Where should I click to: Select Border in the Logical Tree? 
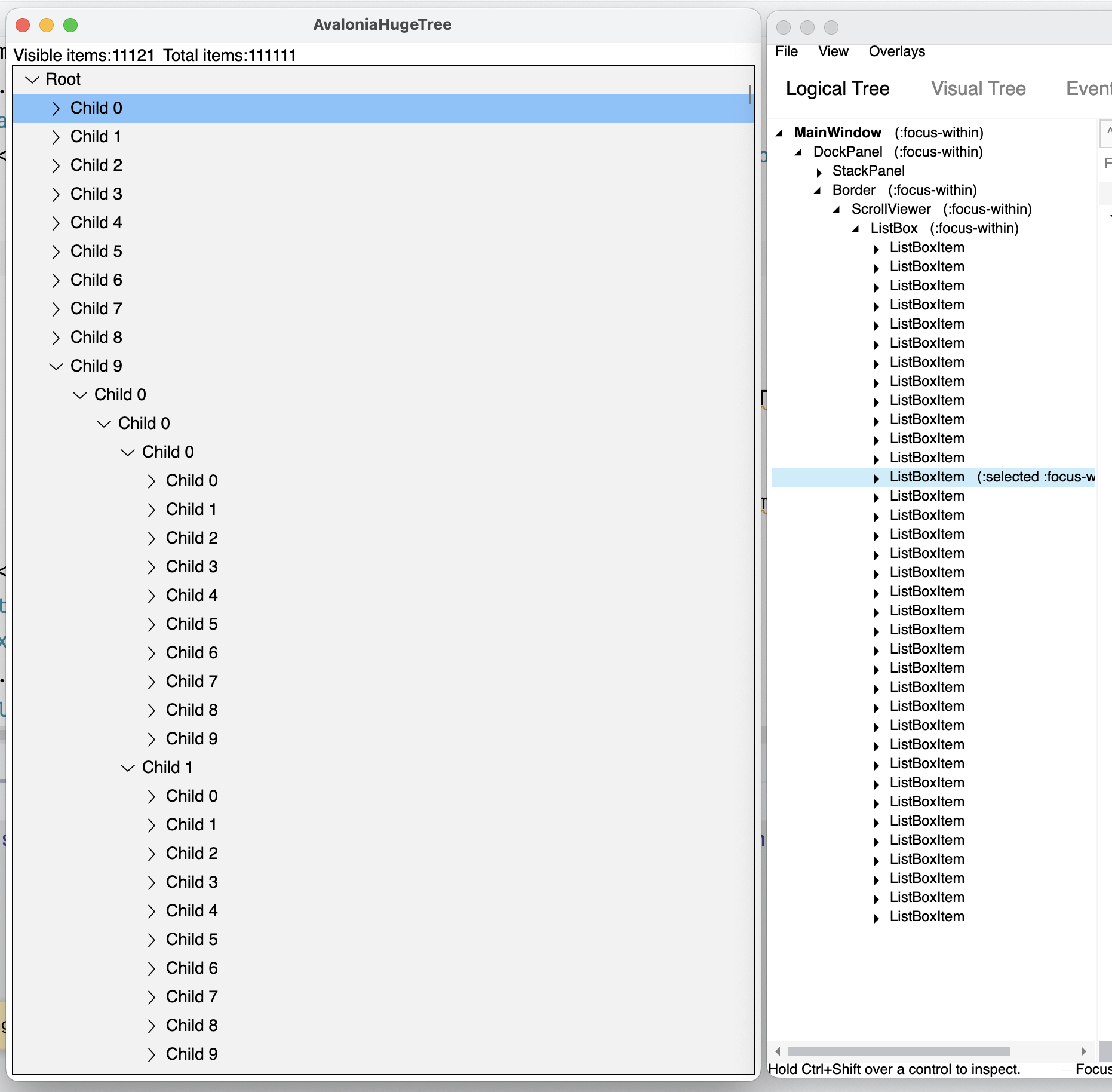pos(853,190)
